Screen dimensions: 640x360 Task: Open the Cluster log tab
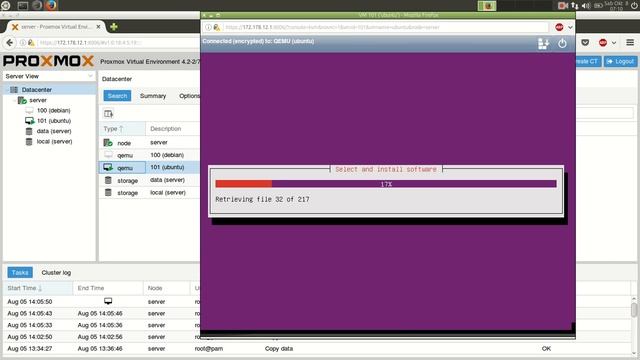point(56,272)
